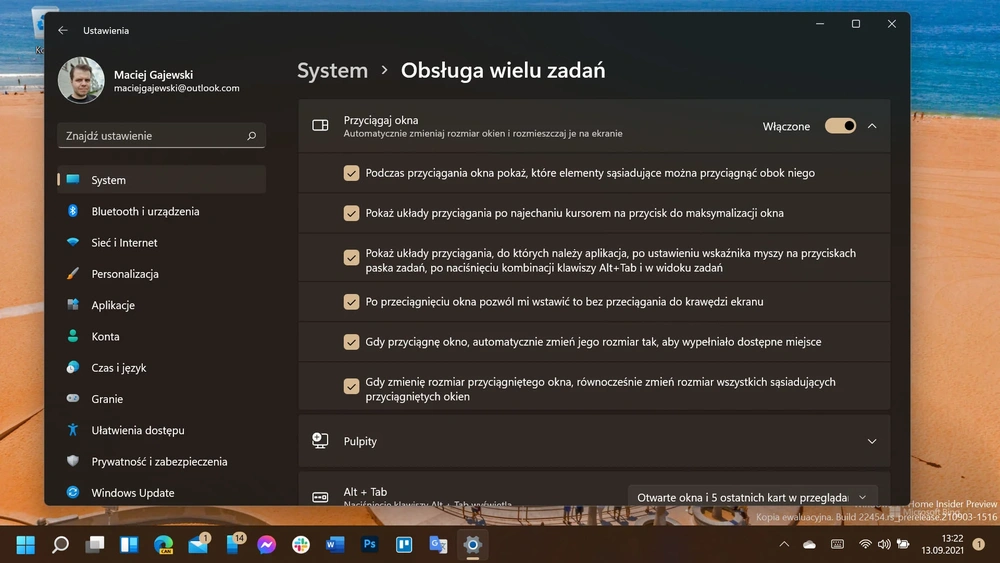Open Widgets from the taskbar
The height and width of the screenshot is (563, 1000).
(129, 545)
